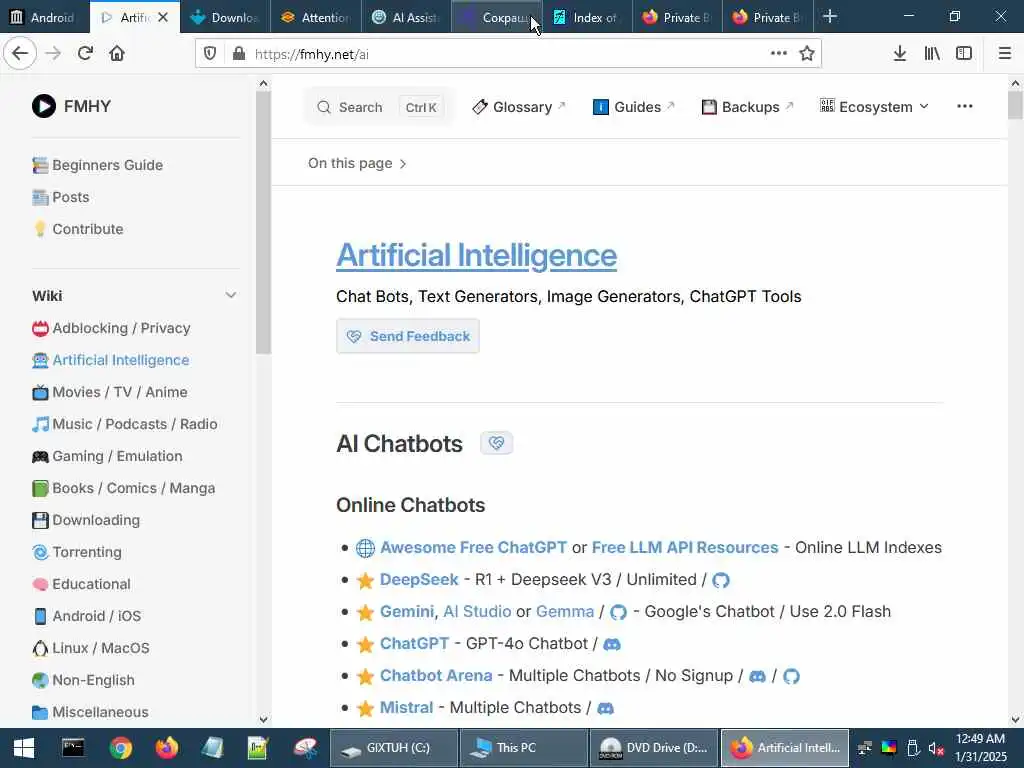The width and height of the screenshot is (1024, 768).
Task: Bookmark this page with the star icon
Action: [807, 54]
